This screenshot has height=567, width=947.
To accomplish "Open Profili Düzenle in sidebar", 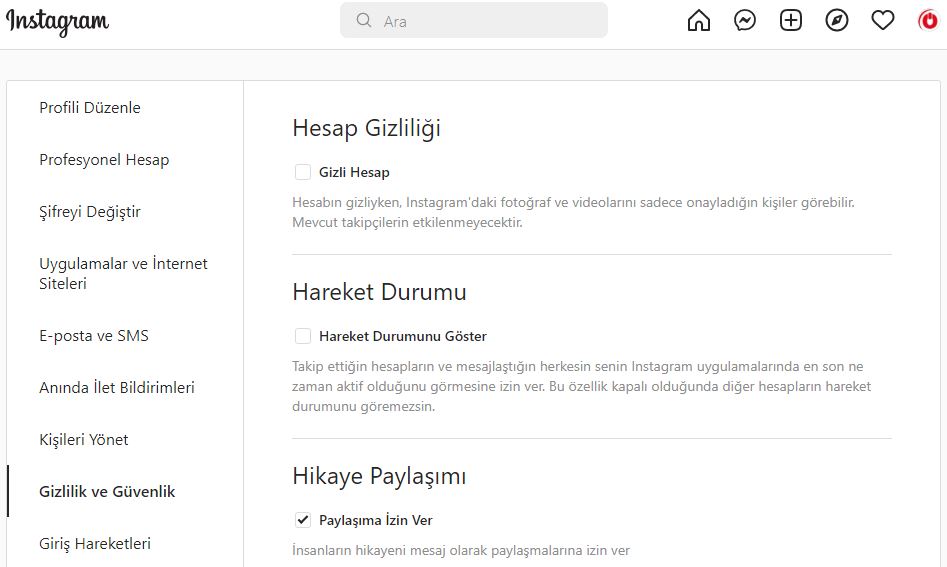I will pyautogui.click(x=90, y=108).
